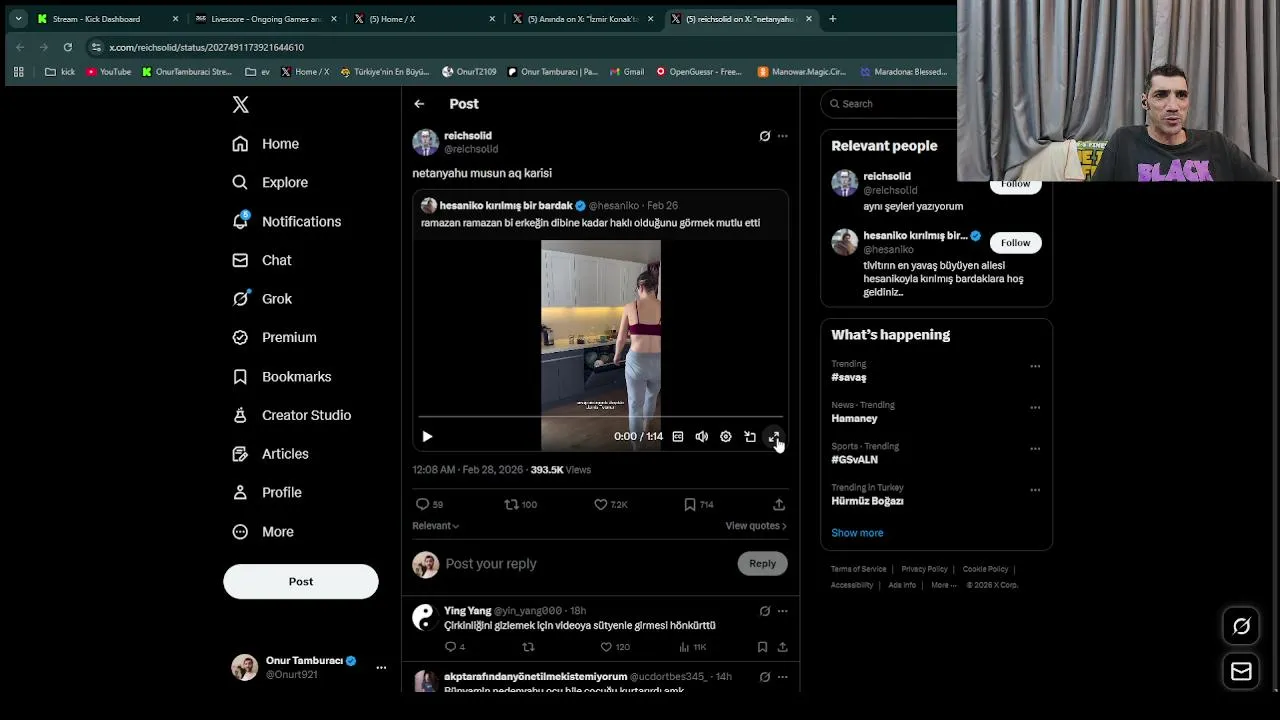
Task: Click Show more under What's happening
Action: (x=857, y=533)
